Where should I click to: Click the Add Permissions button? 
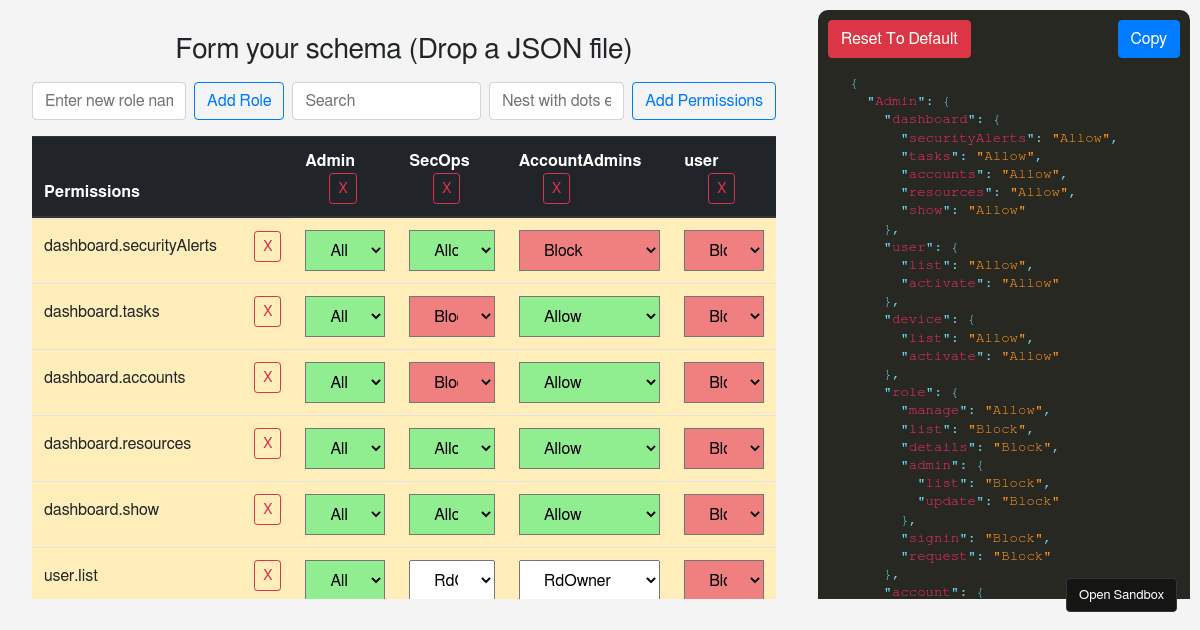(704, 101)
